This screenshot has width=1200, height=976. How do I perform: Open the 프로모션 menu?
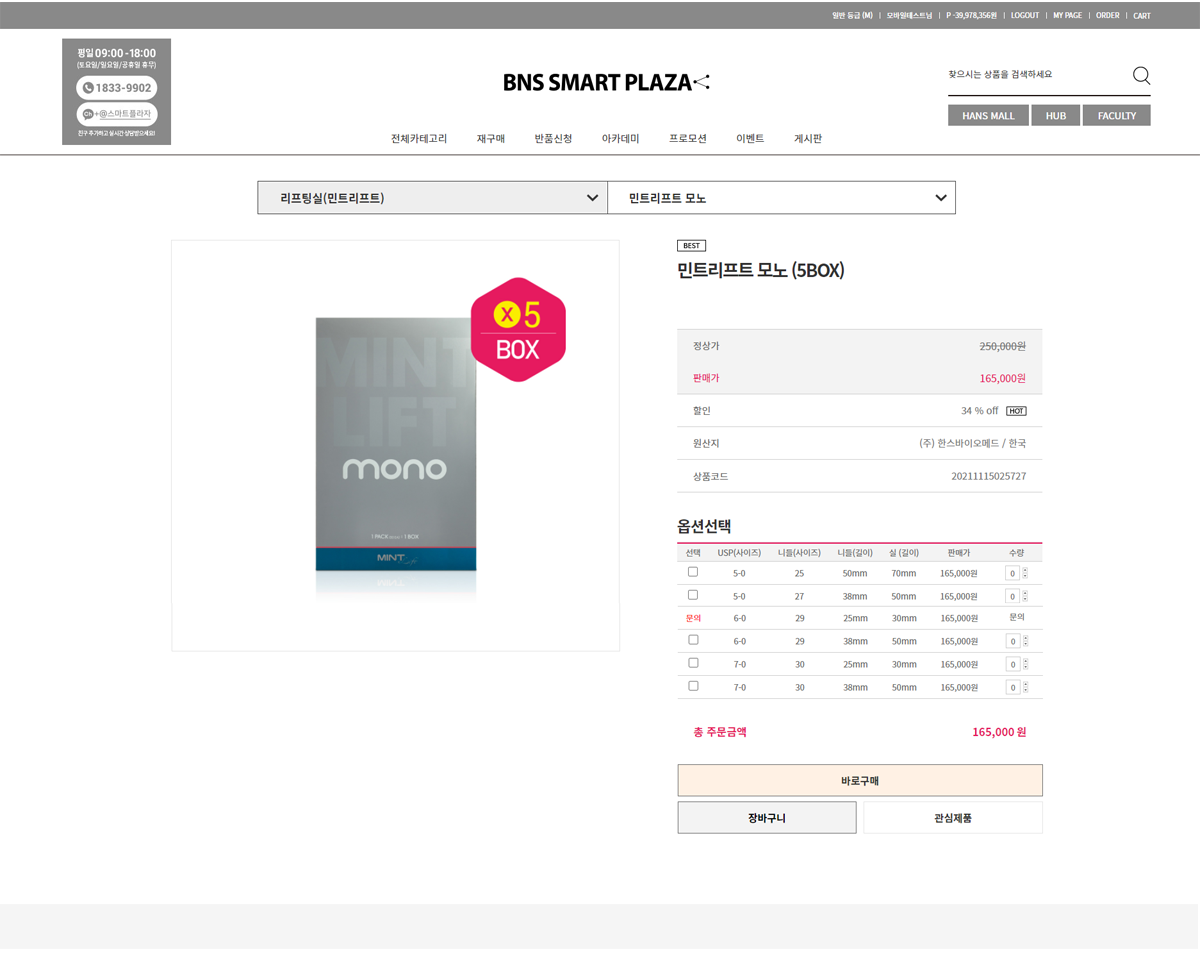click(x=688, y=139)
